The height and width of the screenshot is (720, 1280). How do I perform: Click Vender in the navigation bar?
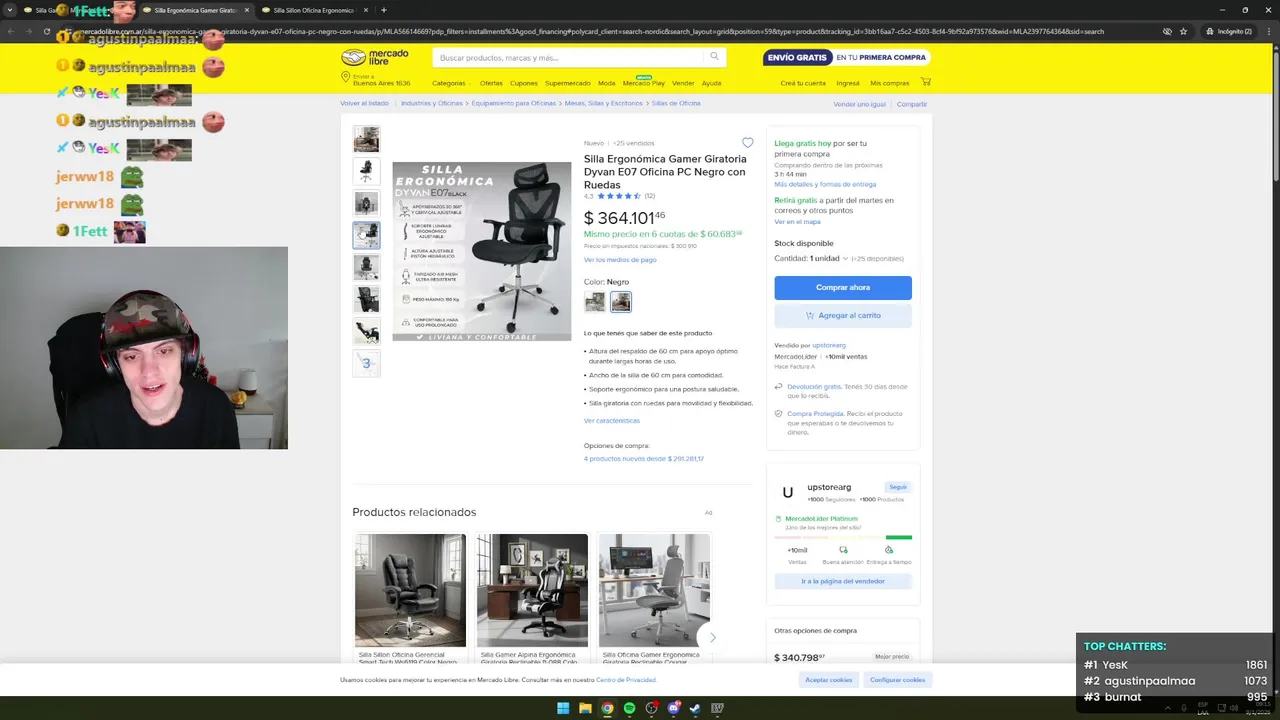point(683,83)
